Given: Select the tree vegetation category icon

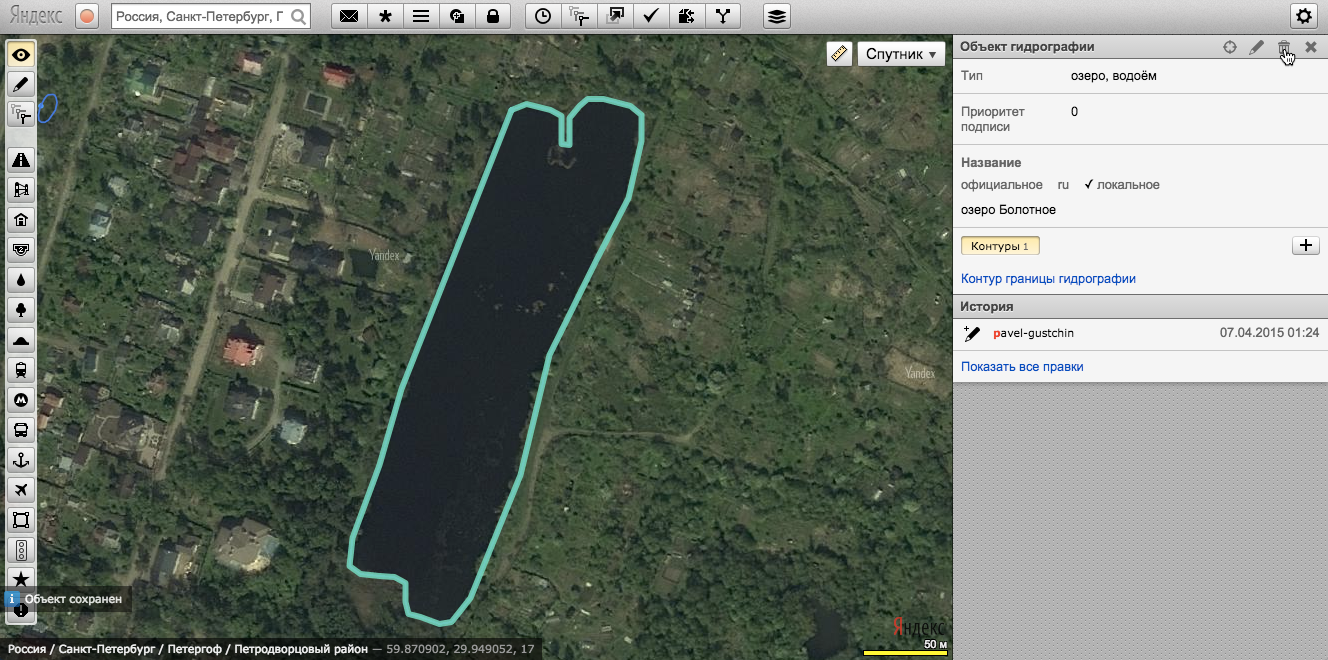Looking at the screenshot, I should pyautogui.click(x=21, y=310).
